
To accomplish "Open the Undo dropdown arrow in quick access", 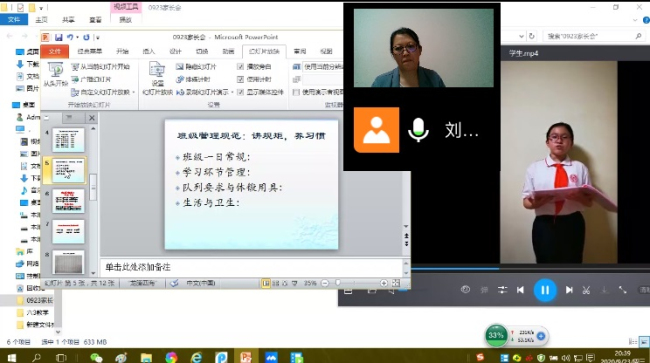I will tap(78, 37).
